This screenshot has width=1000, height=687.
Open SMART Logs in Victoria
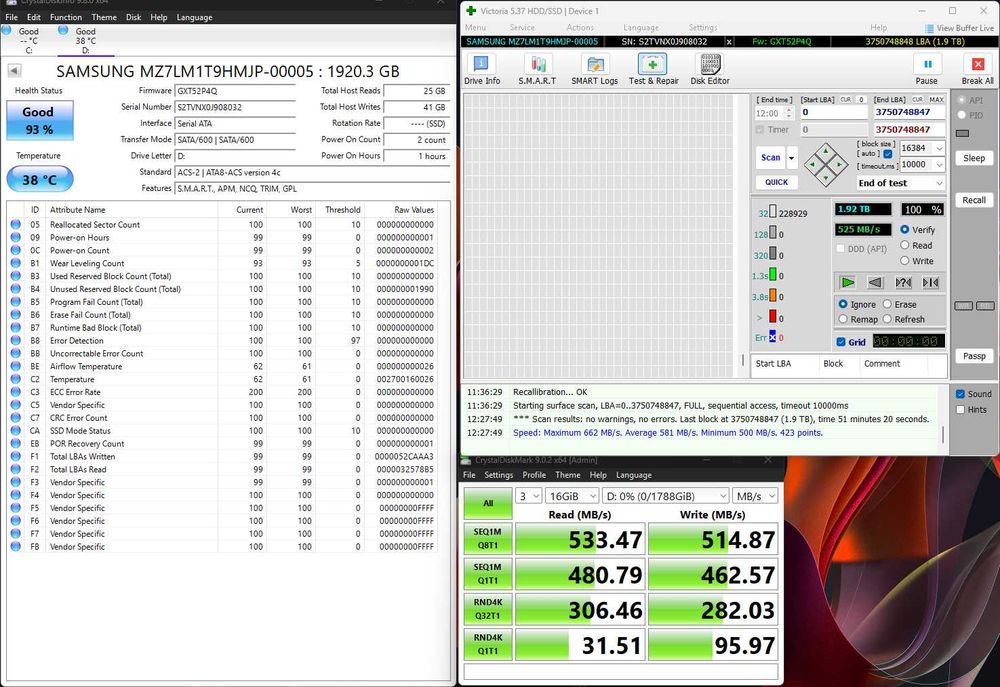(x=594, y=70)
